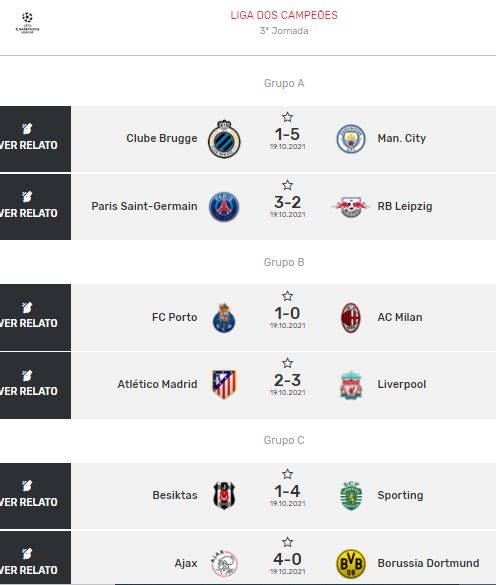The image size is (496, 585).
Task: Click the FC Porto crest
Action: [x=224, y=318]
